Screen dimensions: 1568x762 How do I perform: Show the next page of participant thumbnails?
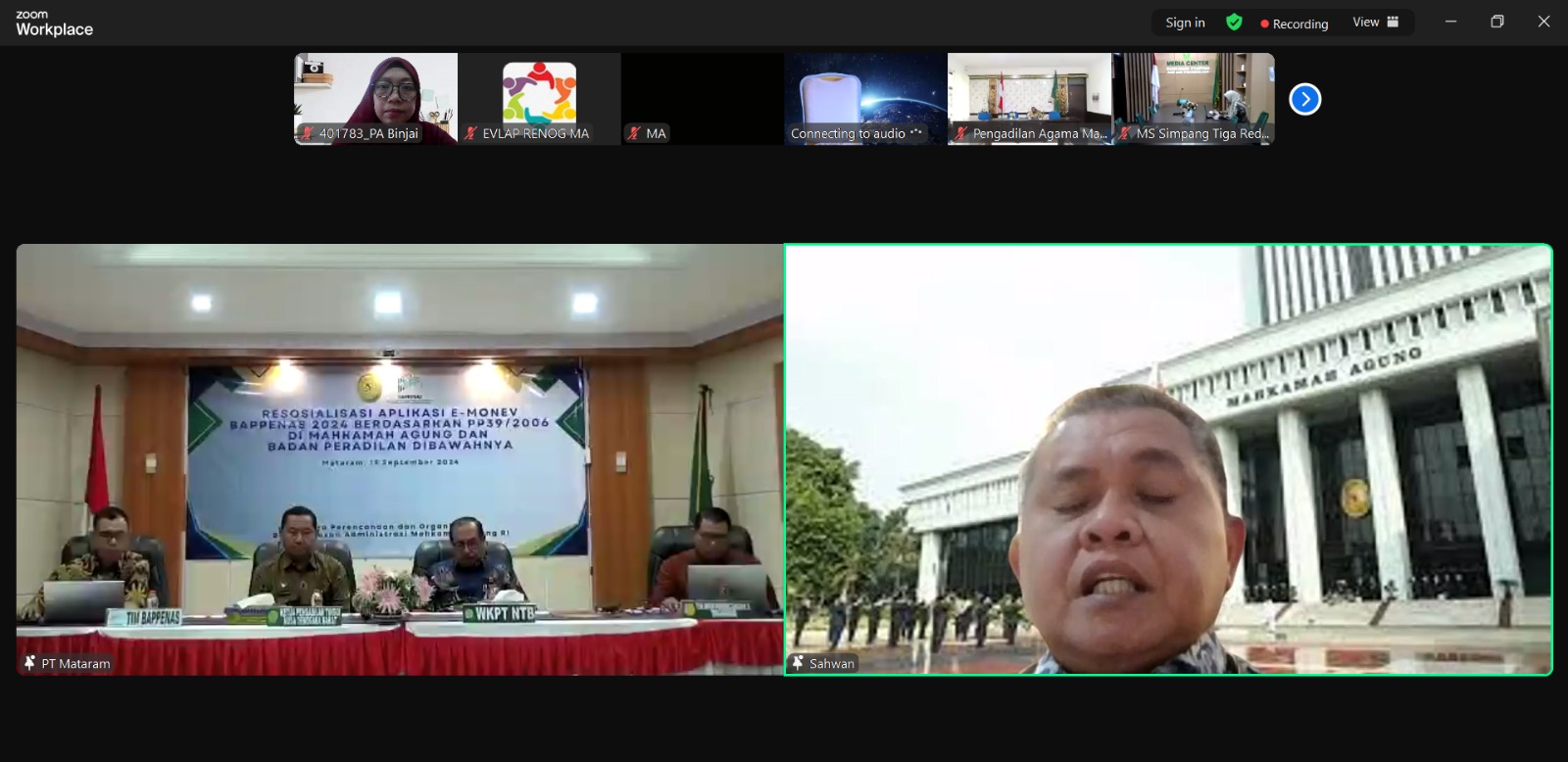[1304, 99]
